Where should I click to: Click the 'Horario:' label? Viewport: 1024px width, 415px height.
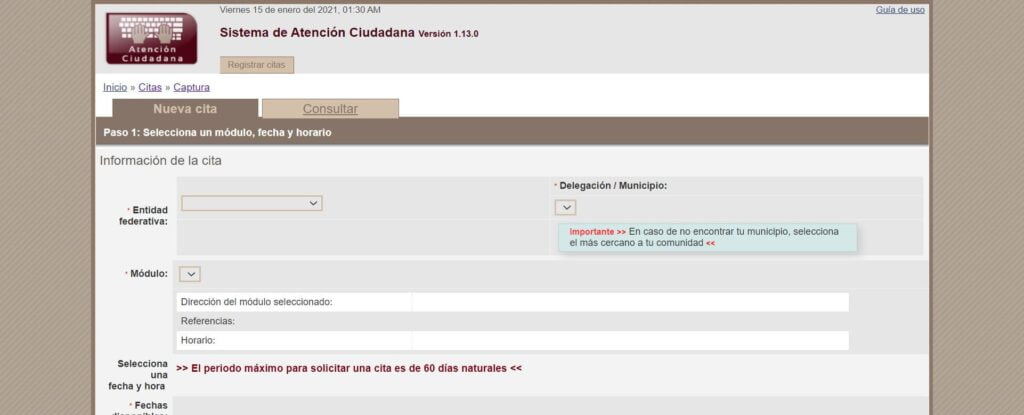198,340
